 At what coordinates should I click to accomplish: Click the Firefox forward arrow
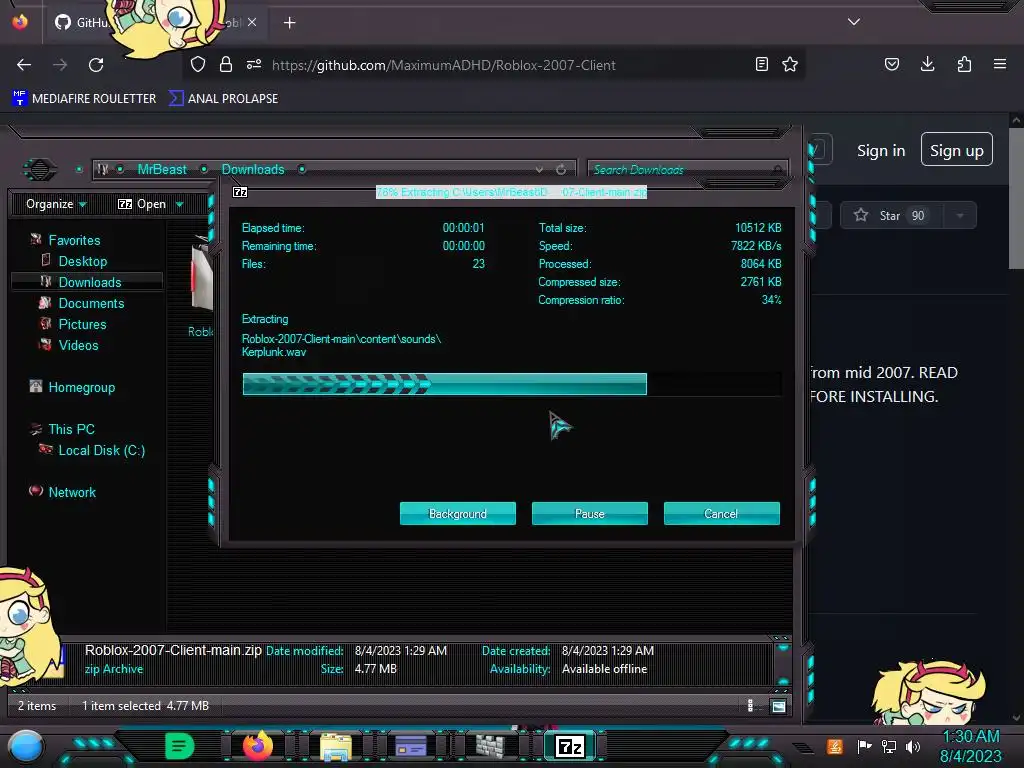tap(60, 65)
